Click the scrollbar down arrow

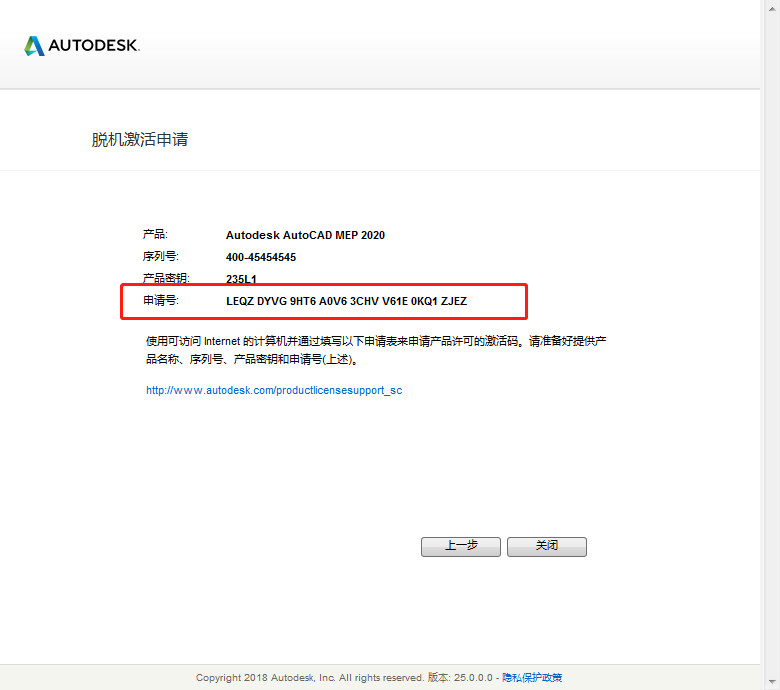coord(772,682)
